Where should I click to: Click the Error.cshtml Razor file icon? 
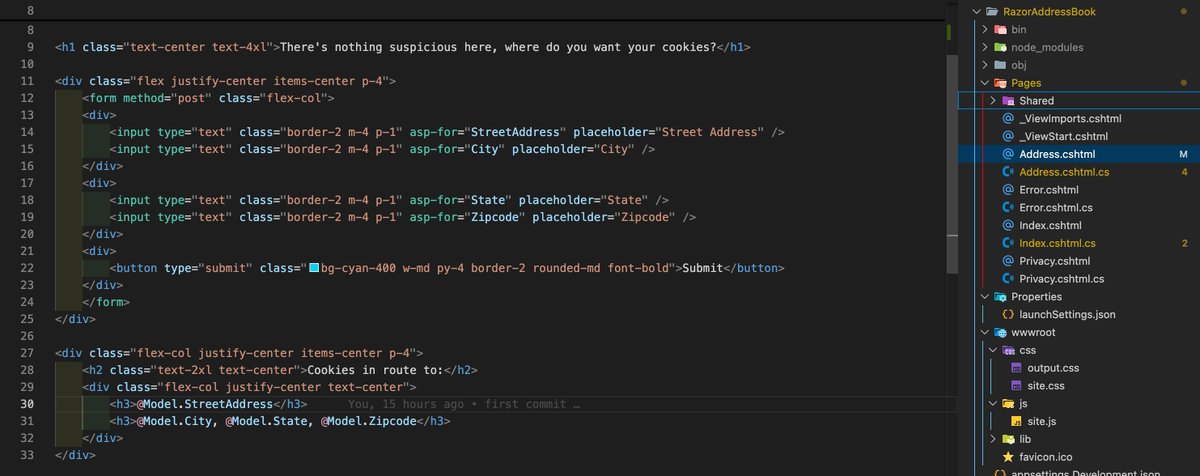pos(1008,190)
